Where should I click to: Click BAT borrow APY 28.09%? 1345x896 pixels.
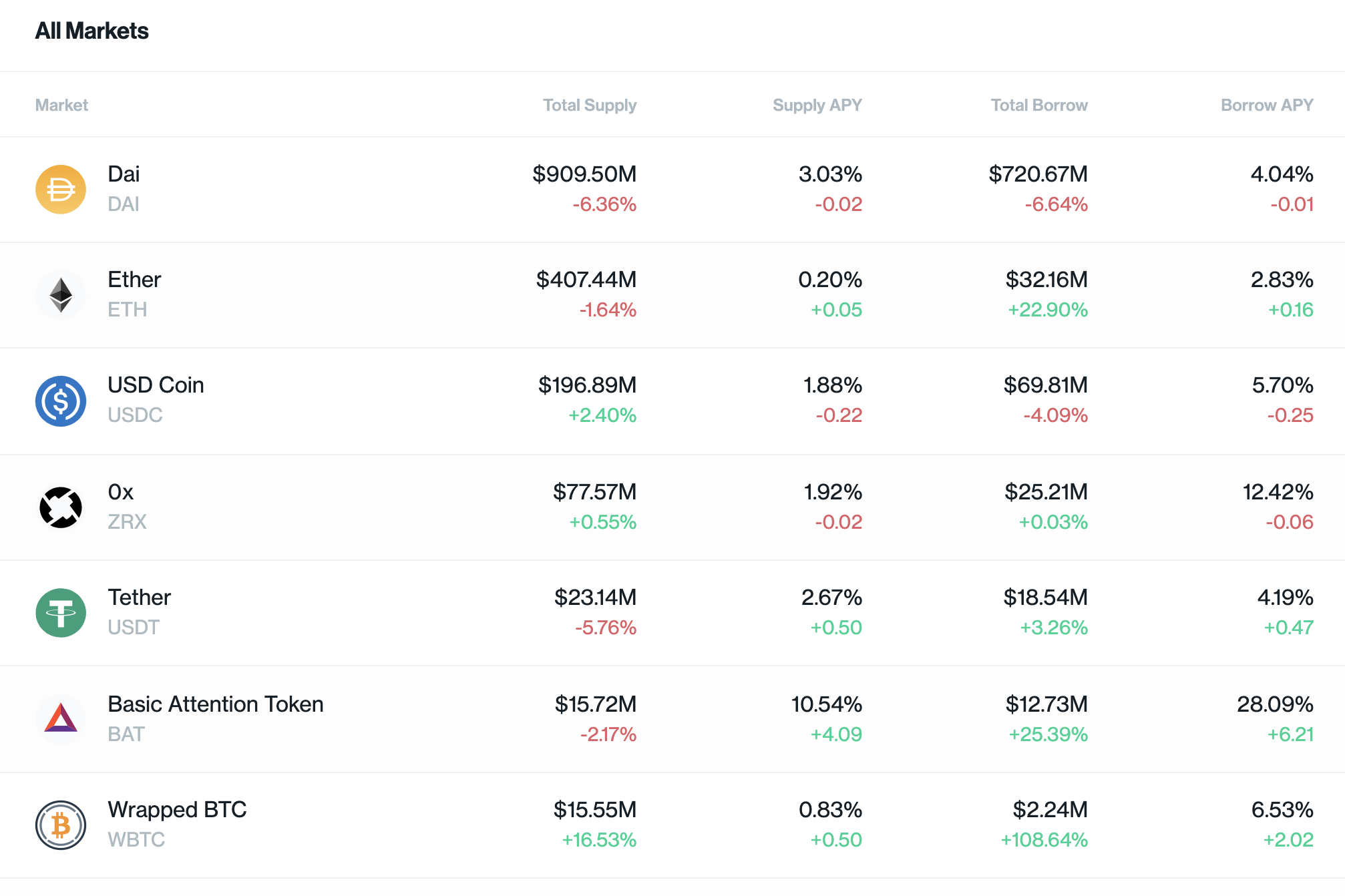[1276, 704]
